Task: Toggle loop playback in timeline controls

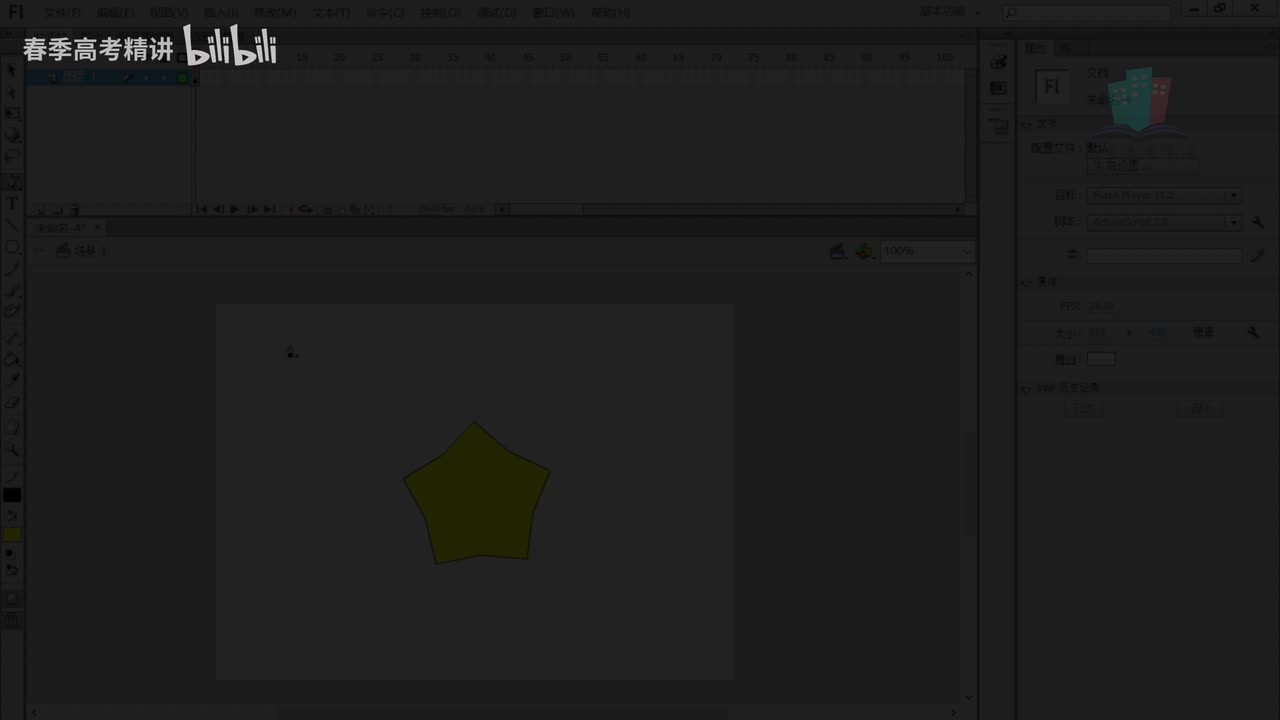Action: [305, 210]
